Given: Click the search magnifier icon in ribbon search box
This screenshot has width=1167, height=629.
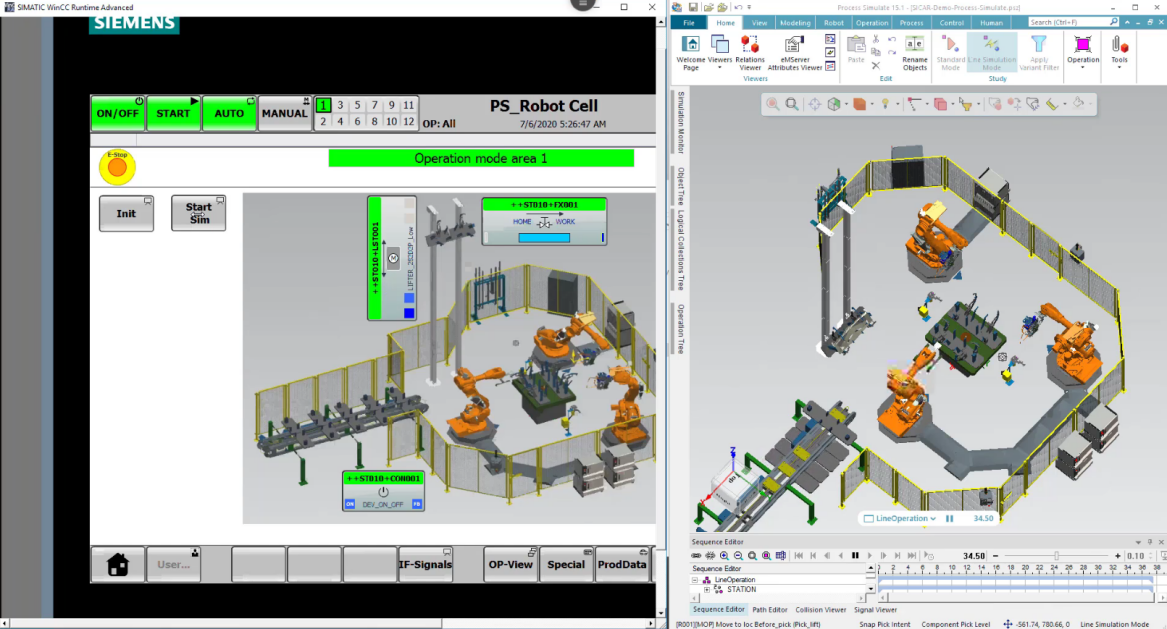Looking at the screenshot, I should click(1113, 22).
